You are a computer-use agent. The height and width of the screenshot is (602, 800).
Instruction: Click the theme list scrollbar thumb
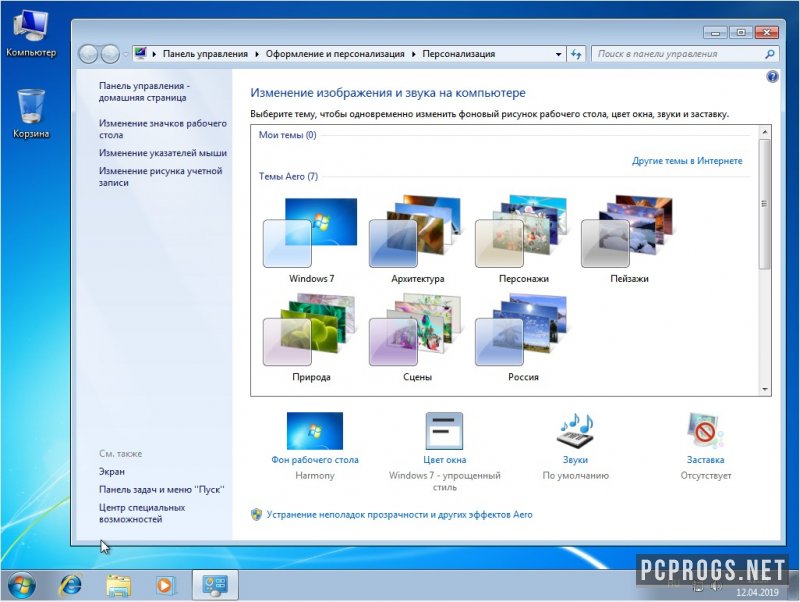click(x=765, y=204)
